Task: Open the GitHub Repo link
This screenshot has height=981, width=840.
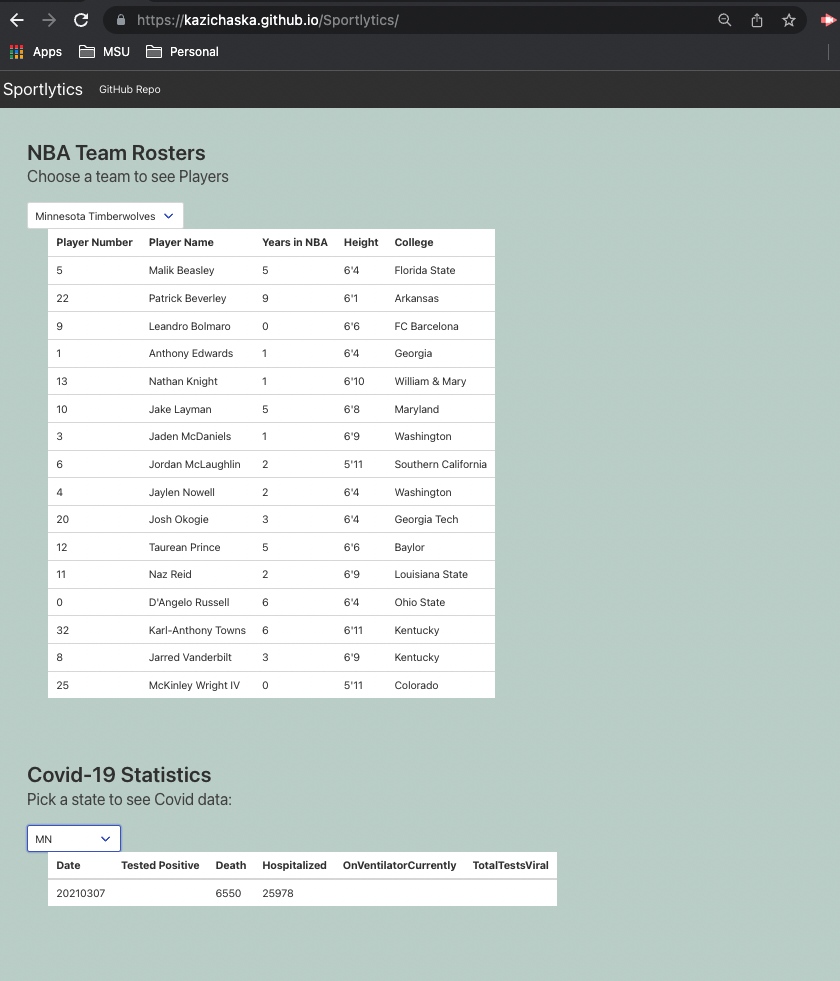Action: click(129, 90)
